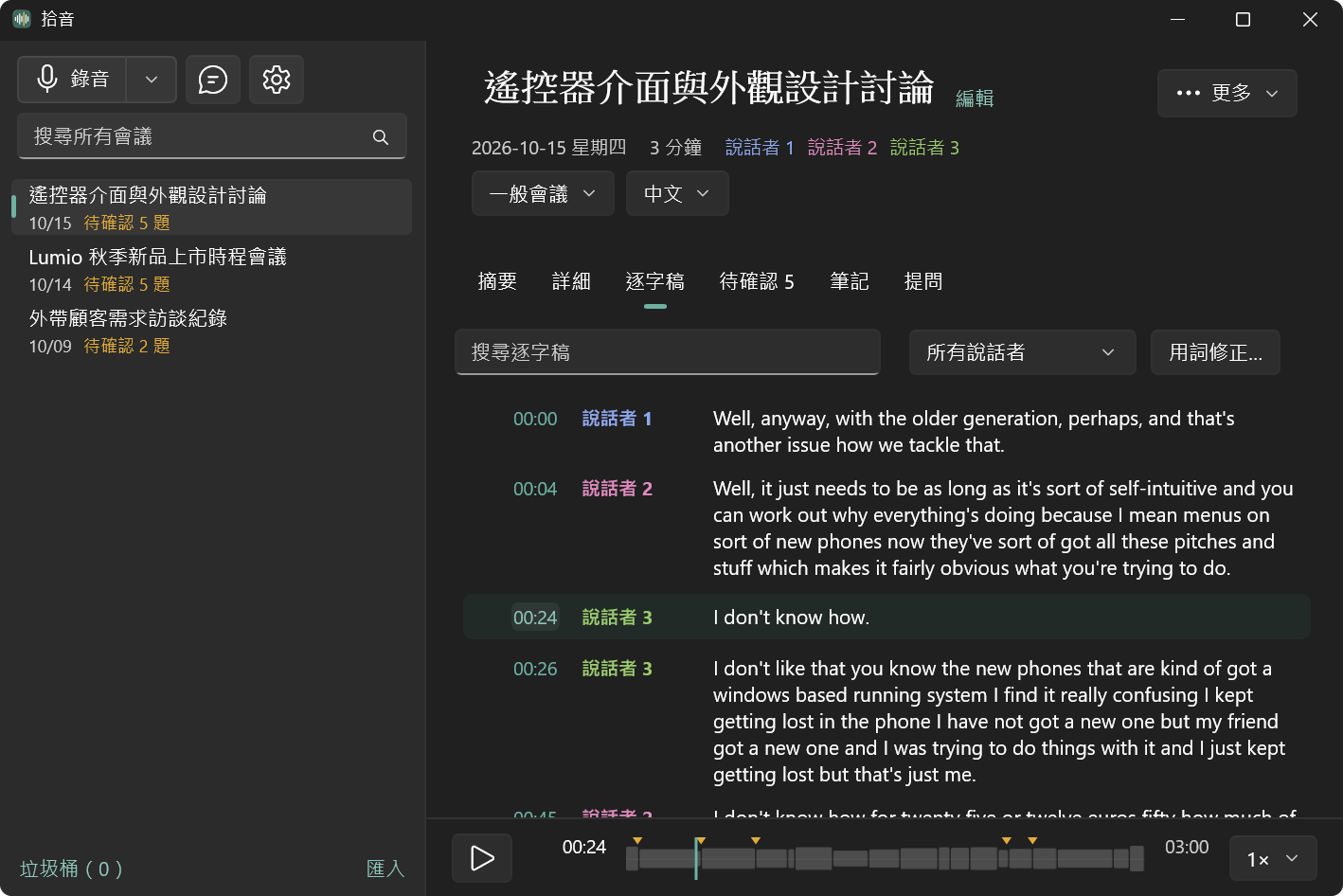Open the 更多 menu

click(1227, 93)
